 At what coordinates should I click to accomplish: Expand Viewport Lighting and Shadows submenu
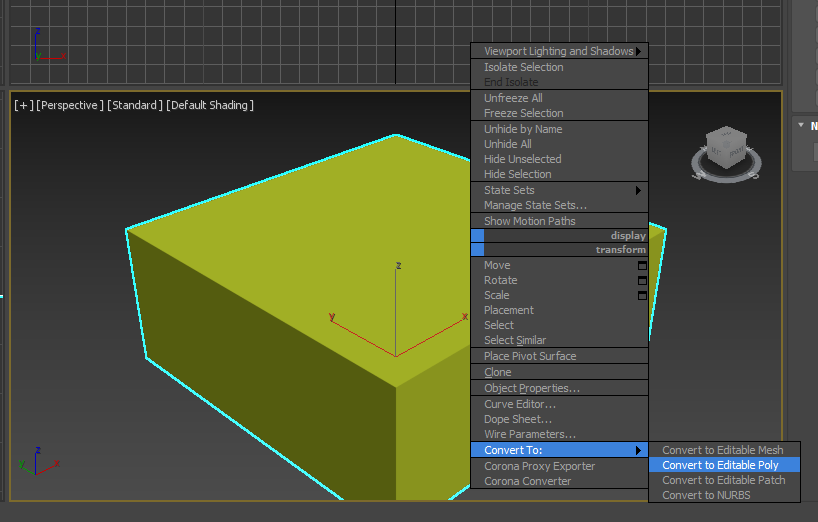(x=559, y=51)
